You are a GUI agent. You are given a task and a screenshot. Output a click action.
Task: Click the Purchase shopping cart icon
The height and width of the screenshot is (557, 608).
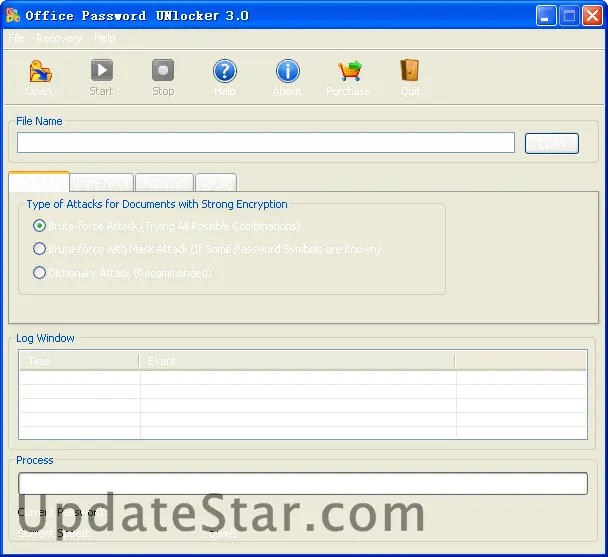click(350, 71)
